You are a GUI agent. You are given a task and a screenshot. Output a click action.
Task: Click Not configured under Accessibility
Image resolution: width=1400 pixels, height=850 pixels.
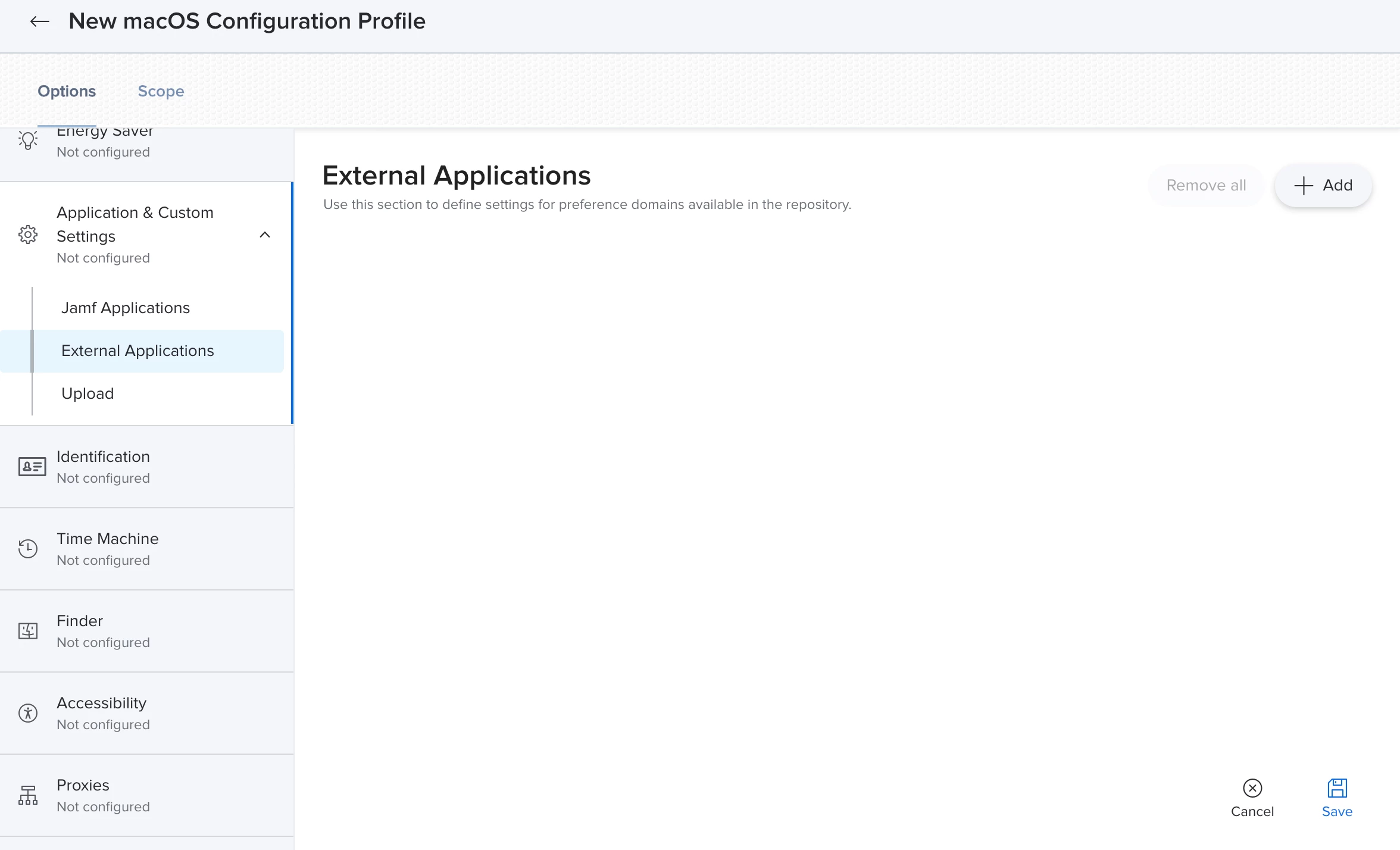(103, 724)
